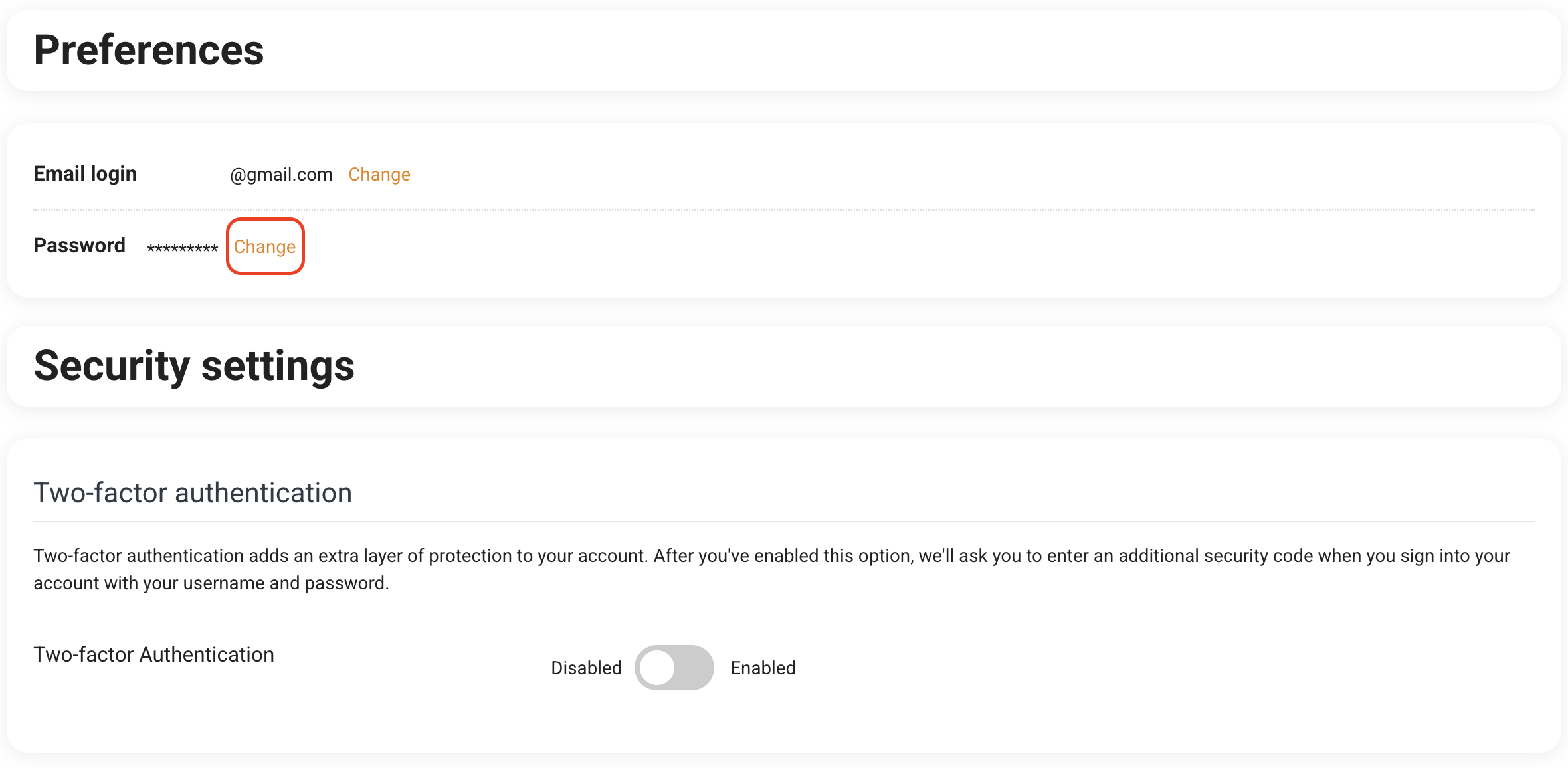Click the masked password asterisks

[x=182, y=248]
